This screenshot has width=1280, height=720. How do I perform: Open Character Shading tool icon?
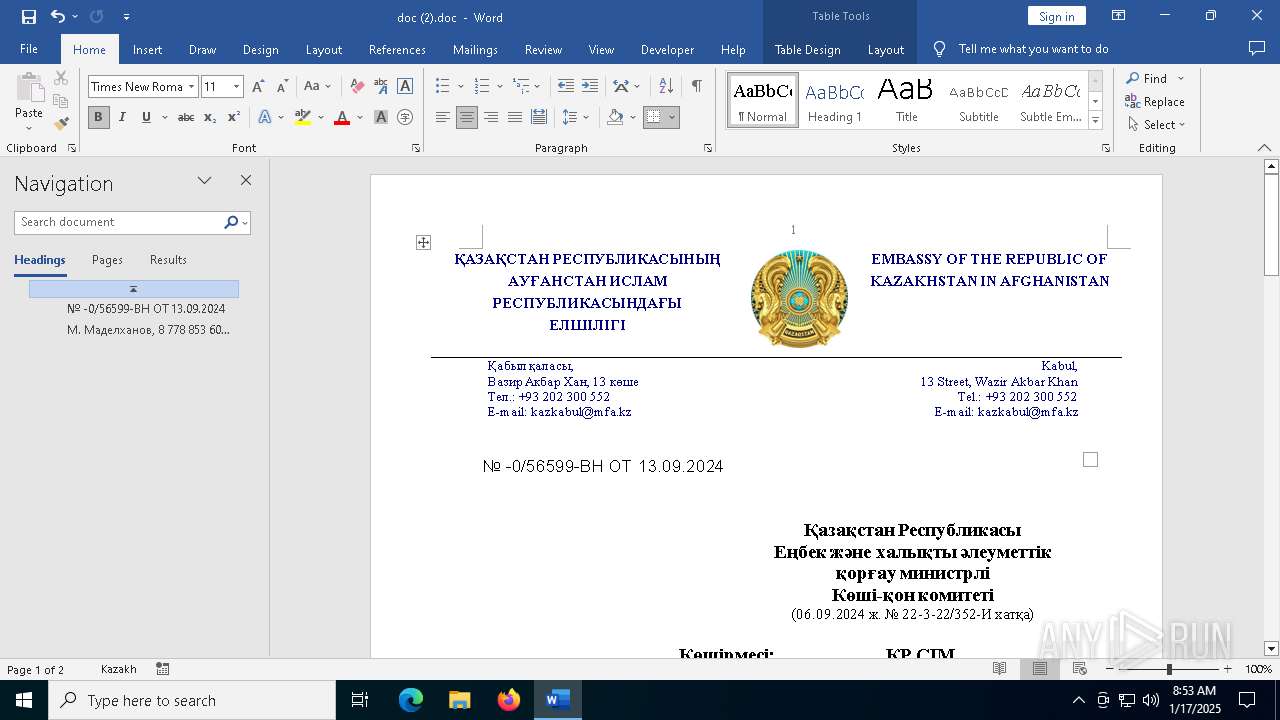pos(381,117)
